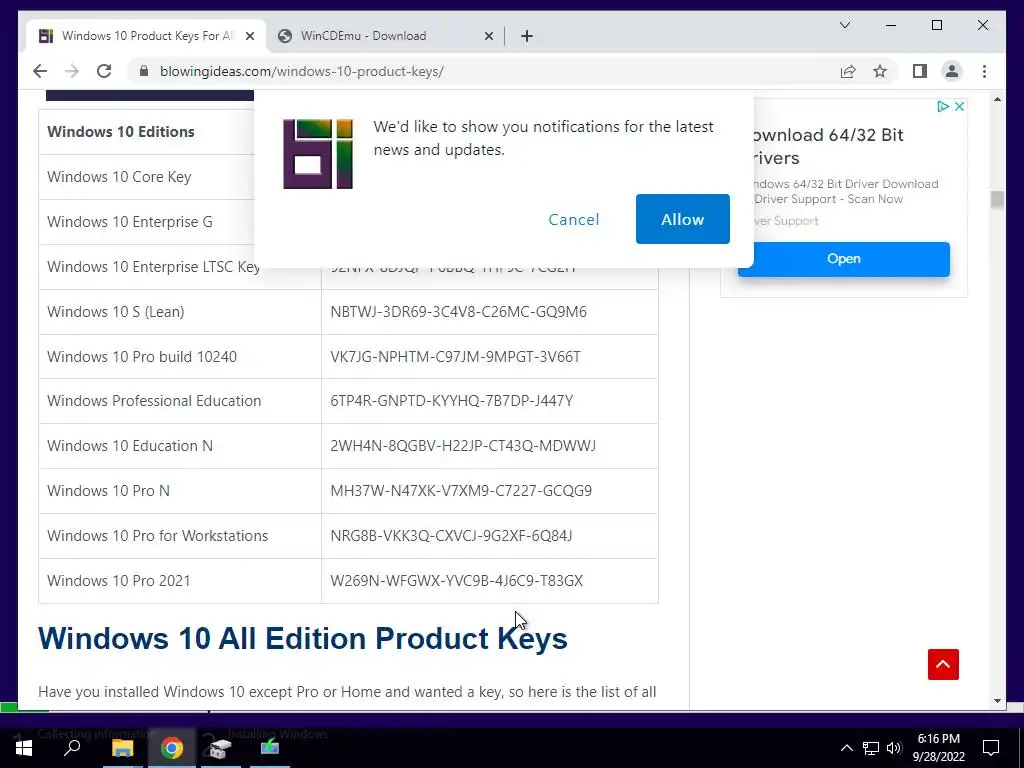Click the Windows 10 Core Key row label
1024x768 pixels.
point(119,177)
